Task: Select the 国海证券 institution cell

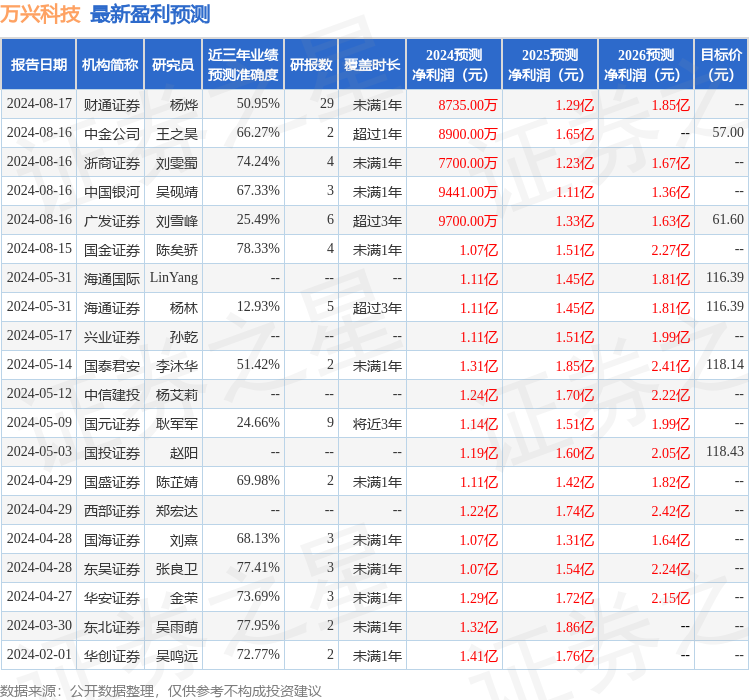Action: click(x=112, y=540)
